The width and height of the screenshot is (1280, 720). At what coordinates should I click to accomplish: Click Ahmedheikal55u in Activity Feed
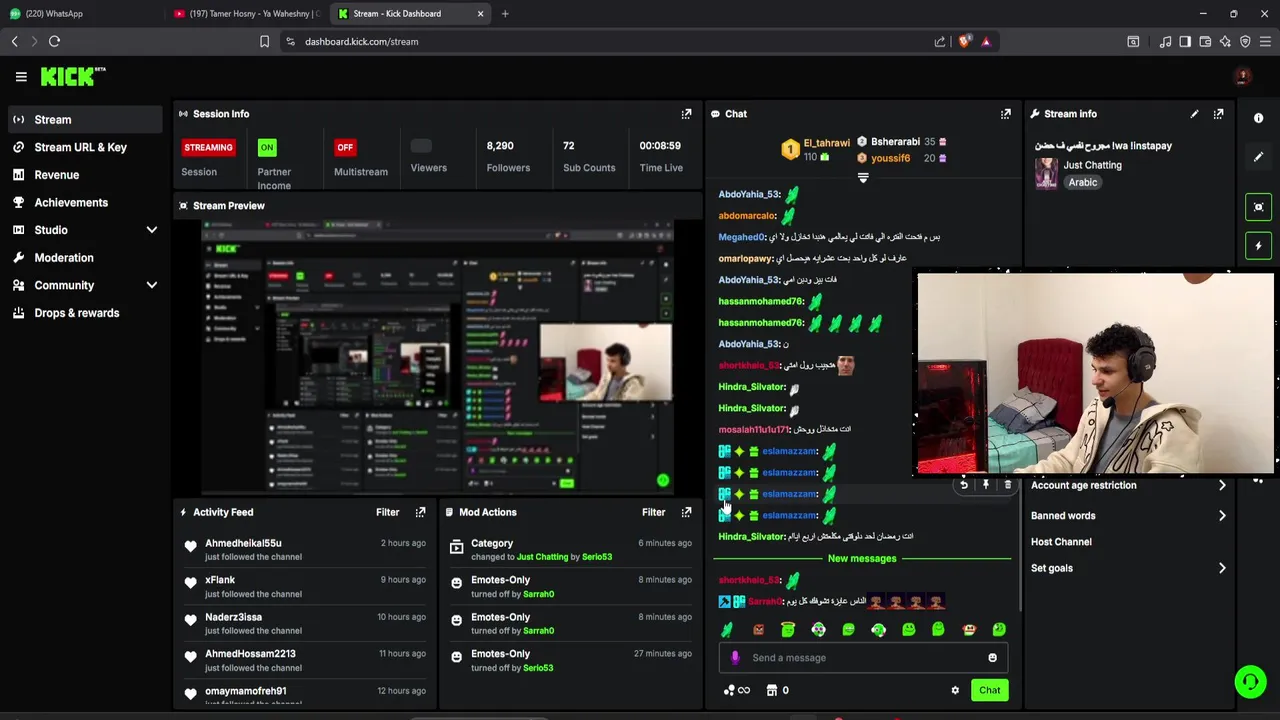(x=243, y=543)
